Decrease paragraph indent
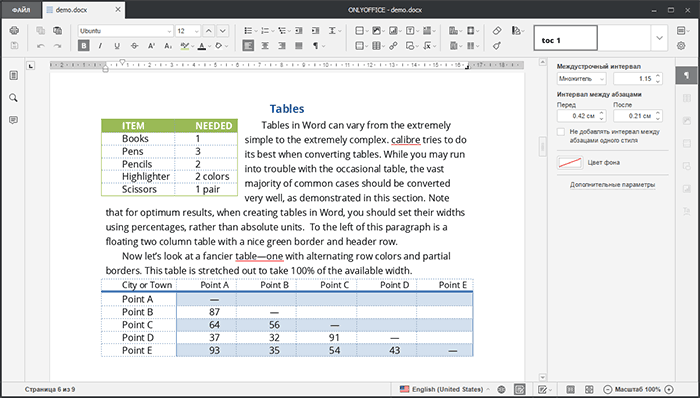This screenshot has height=398, width=700. 299,31
